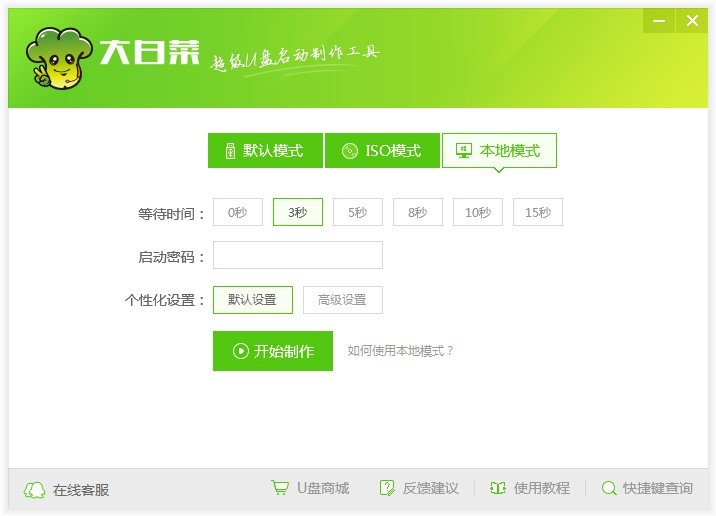The height and width of the screenshot is (516, 716).
Task: Set wait time to 0秒
Action: [x=237, y=212]
